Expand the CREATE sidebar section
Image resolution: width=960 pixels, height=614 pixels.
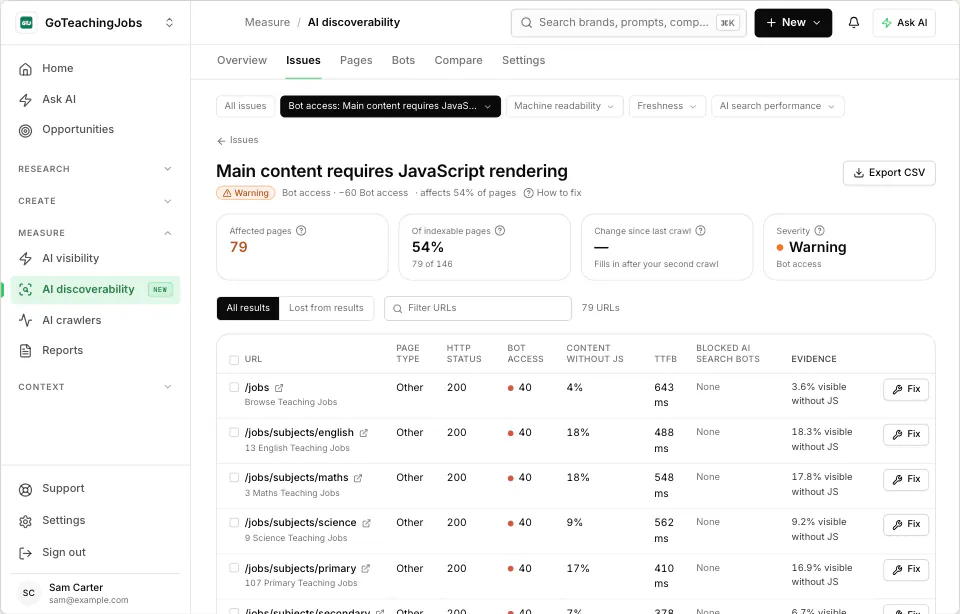pyautogui.click(x=95, y=201)
